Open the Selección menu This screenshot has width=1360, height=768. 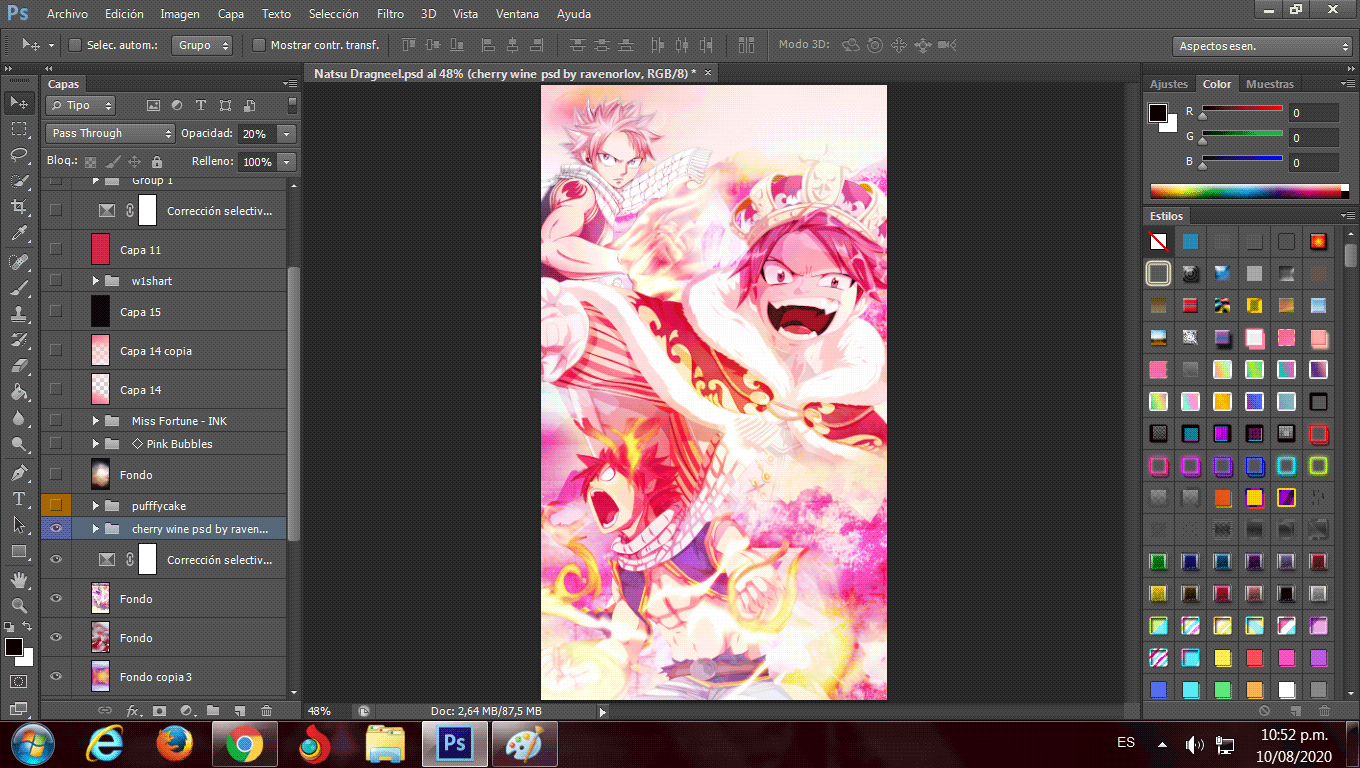click(x=334, y=14)
